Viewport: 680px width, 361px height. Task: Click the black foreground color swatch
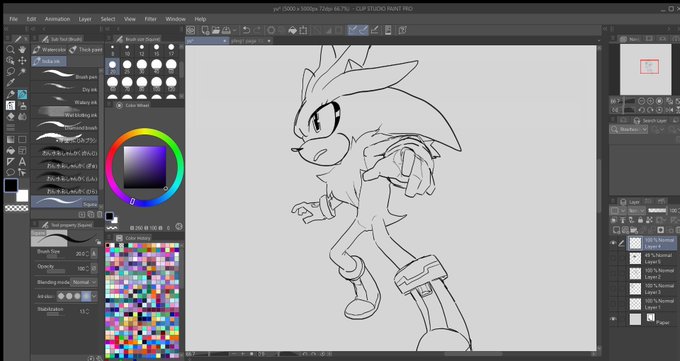point(11,186)
